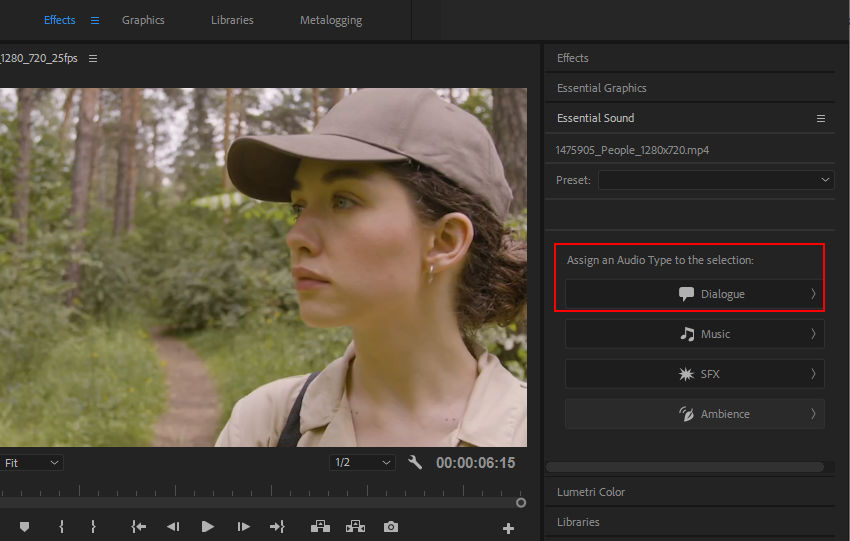850x541 pixels.
Task: Click the Extract button icon
Action: 355,526
